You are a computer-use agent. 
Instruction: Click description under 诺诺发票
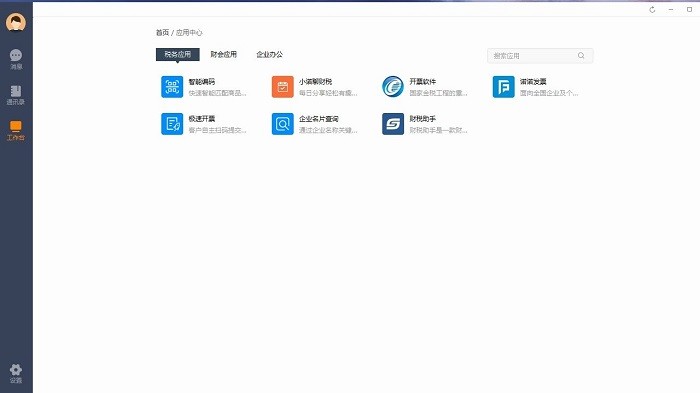549,93
